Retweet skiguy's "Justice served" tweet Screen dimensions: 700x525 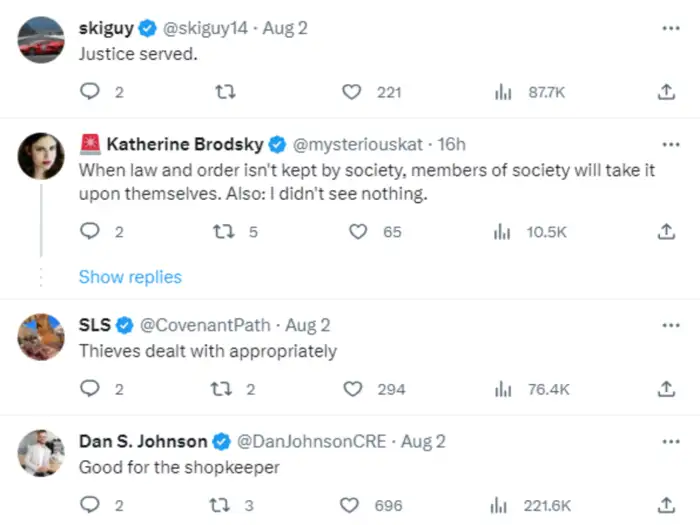[x=225, y=92]
